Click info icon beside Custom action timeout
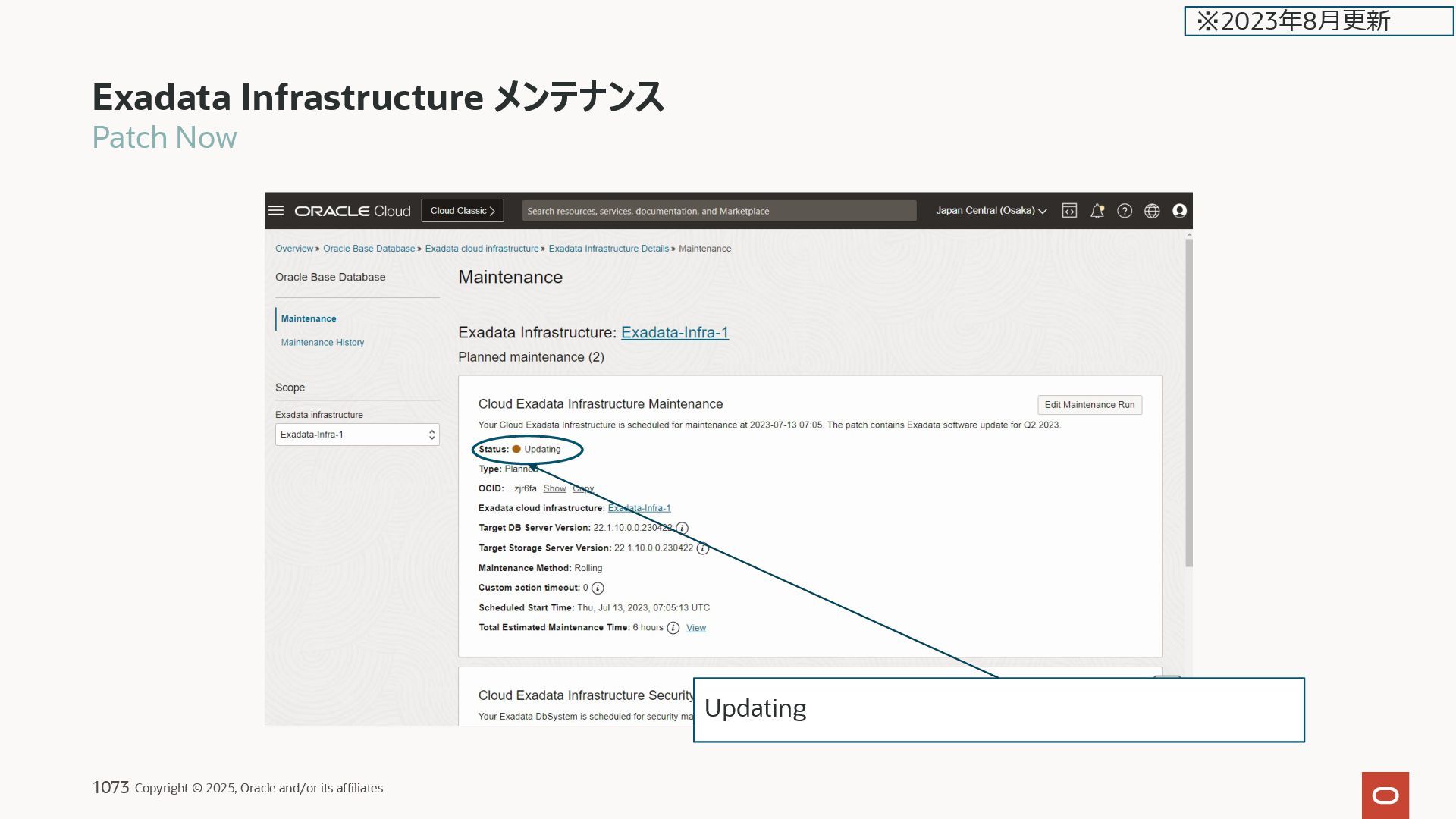This screenshot has width=1456, height=819. click(x=598, y=588)
